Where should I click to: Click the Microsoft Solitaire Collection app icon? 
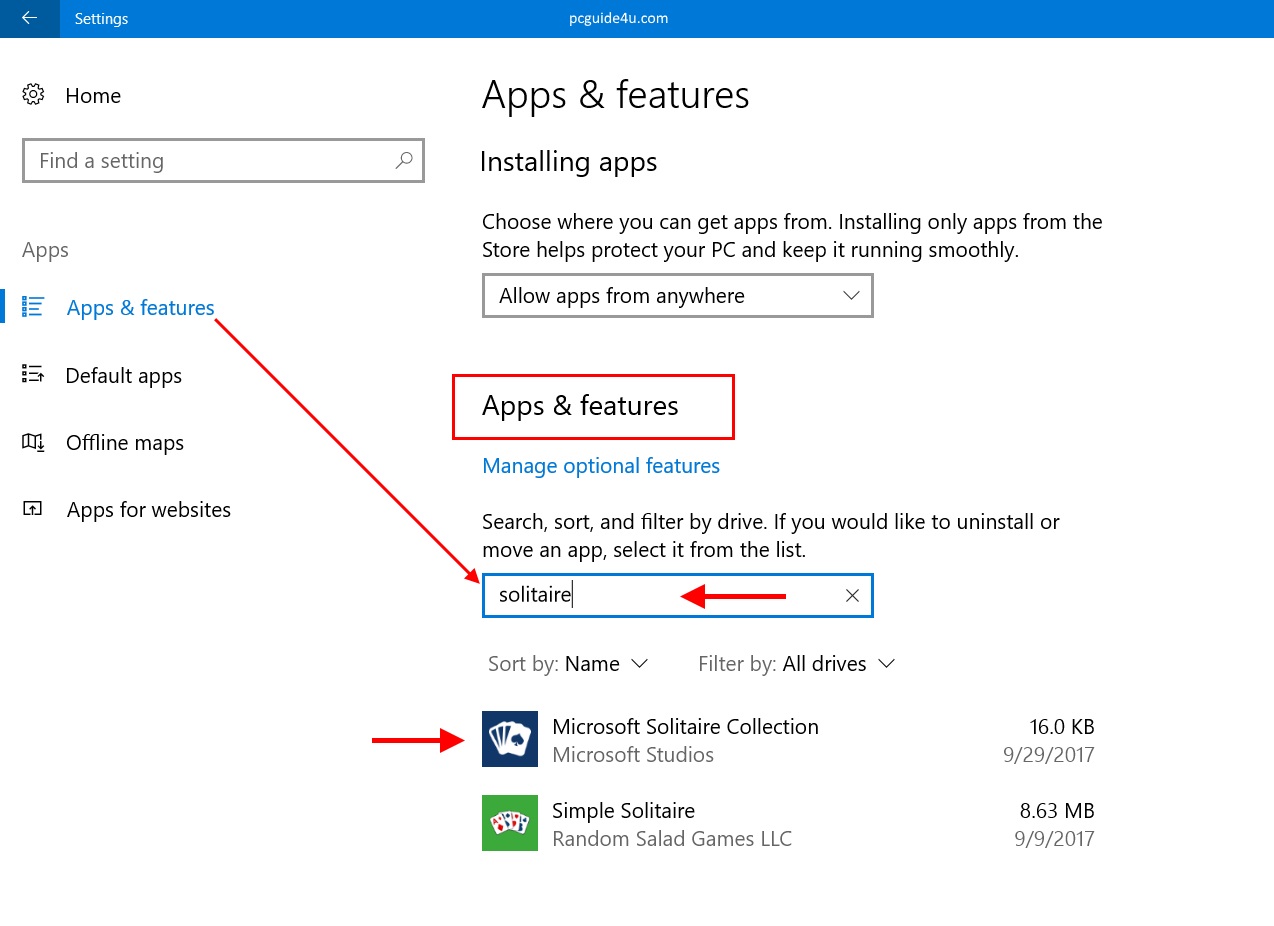[510, 739]
